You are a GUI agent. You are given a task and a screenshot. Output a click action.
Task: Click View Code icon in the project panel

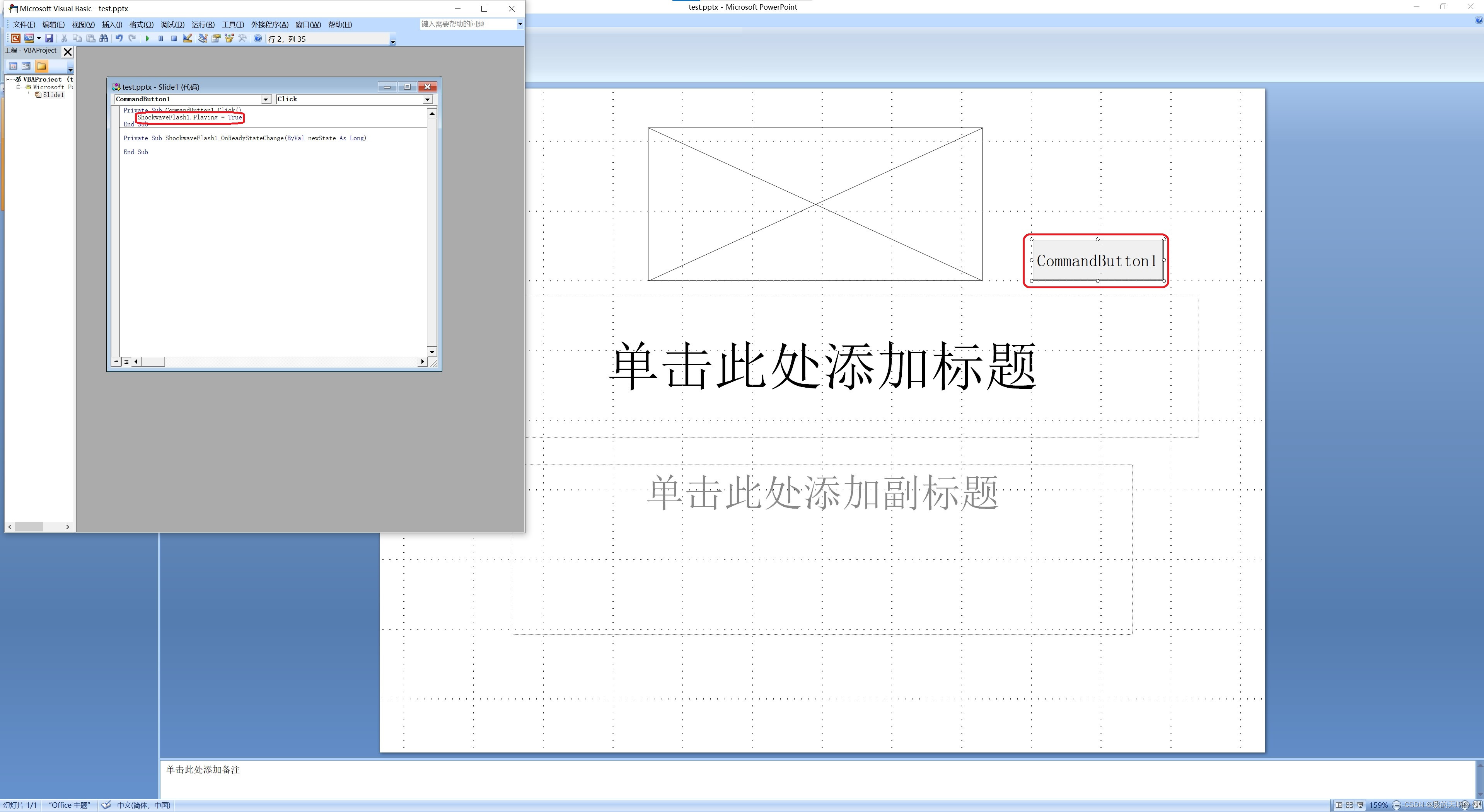13,66
